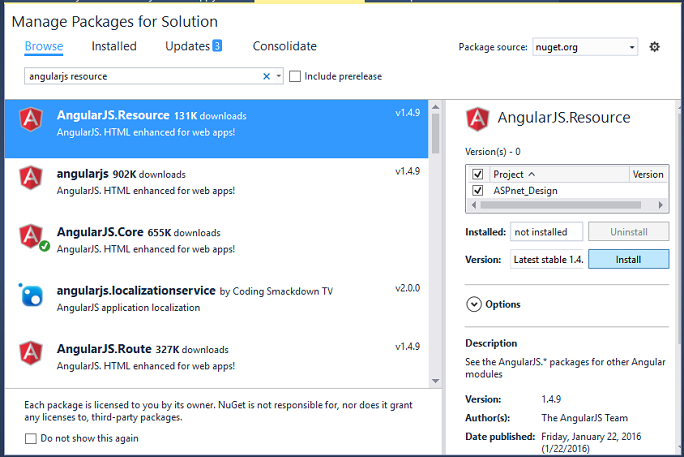Switch to the Browse tab
The height and width of the screenshot is (457, 684).
point(44,46)
